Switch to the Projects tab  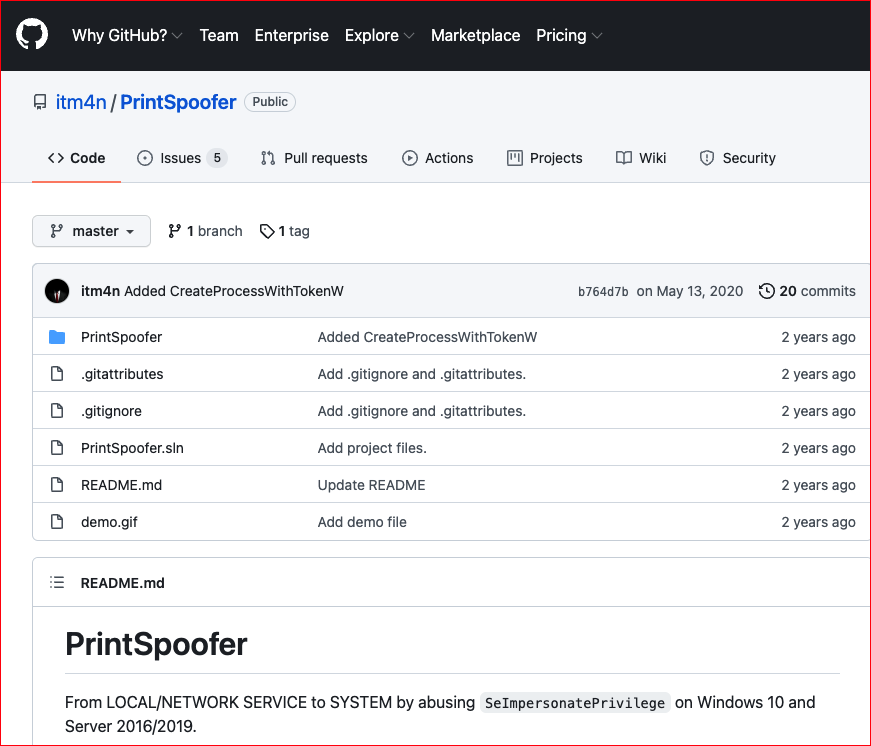click(x=544, y=158)
